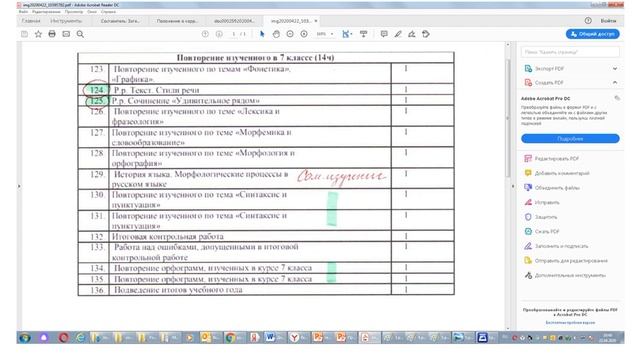Click the page number input field
Viewport: 640px width, 360px height.
233,34
